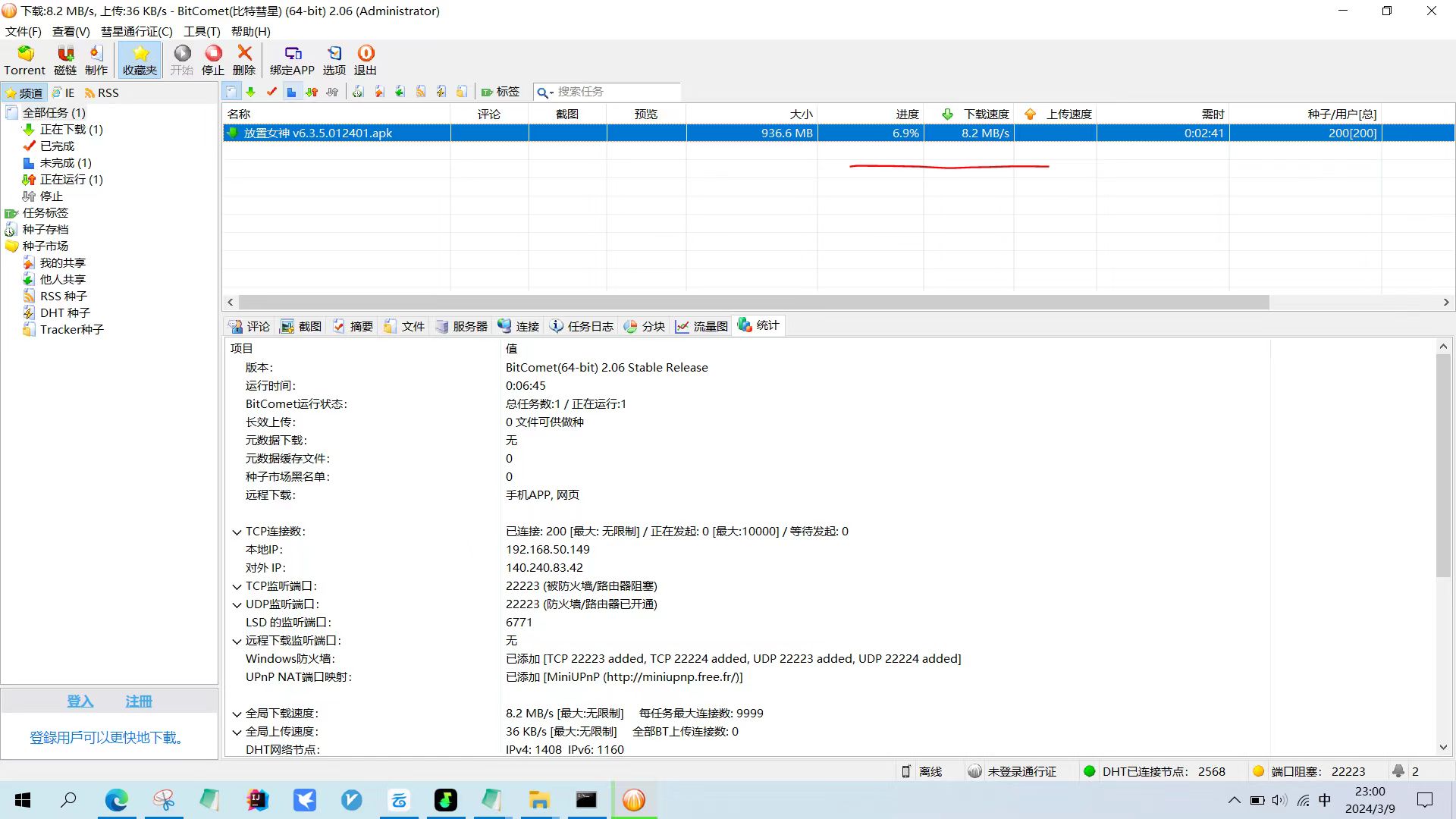This screenshot has height=819, width=1456.
Task: Select 种子存档 in the sidebar
Action: point(45,230)
